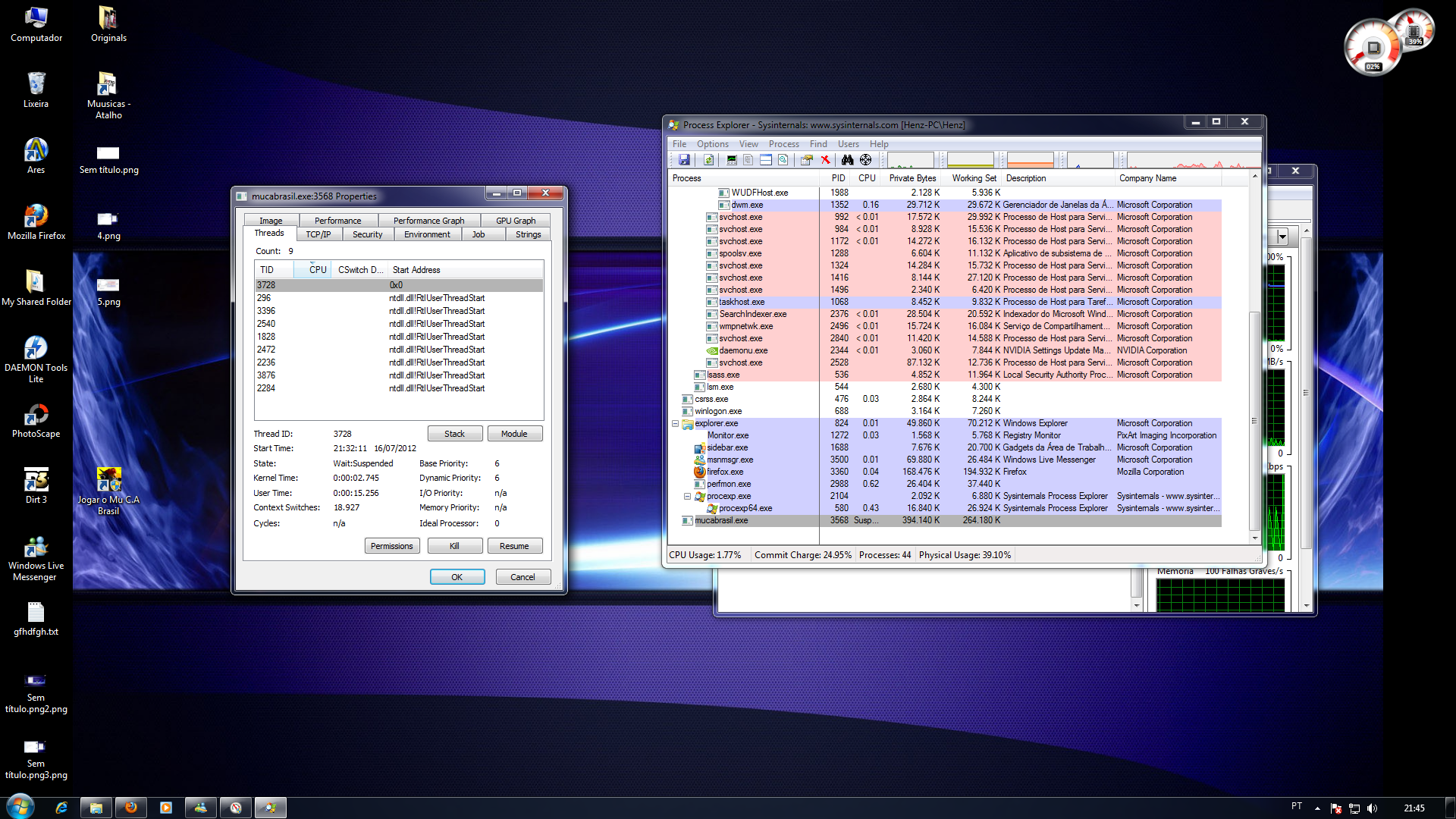Click the Properties toolbar icon
The height and width of the screenshot is (819, 1456).
[x=806, y=160]
